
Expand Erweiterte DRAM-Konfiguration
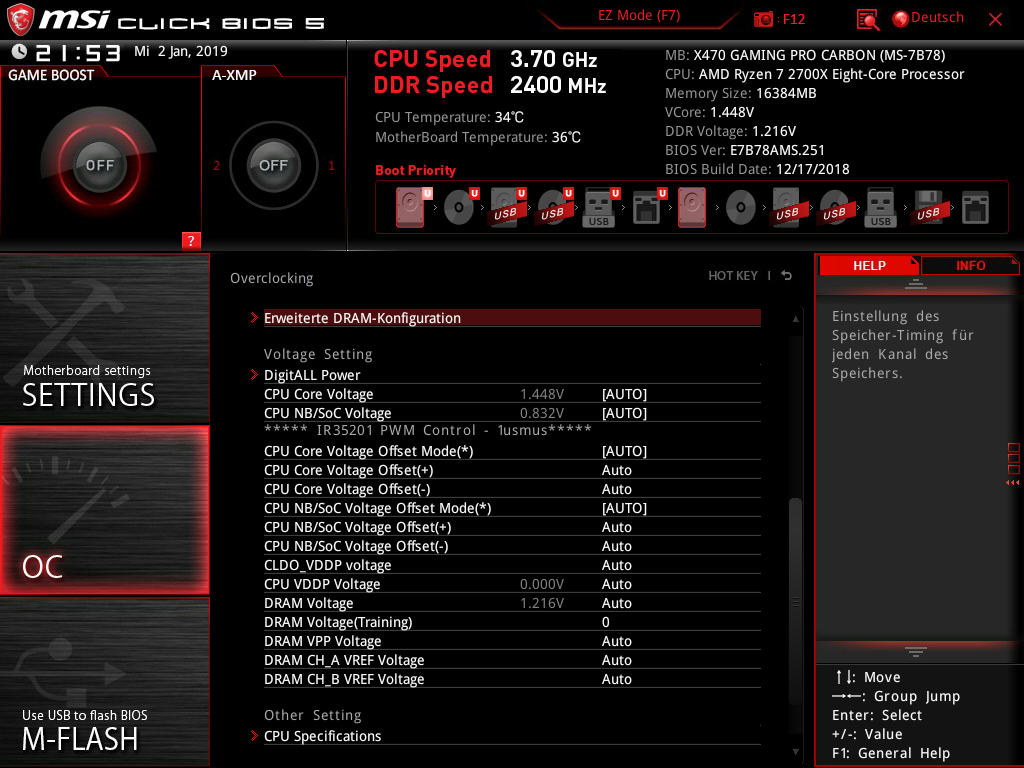(x=363, y=317)
